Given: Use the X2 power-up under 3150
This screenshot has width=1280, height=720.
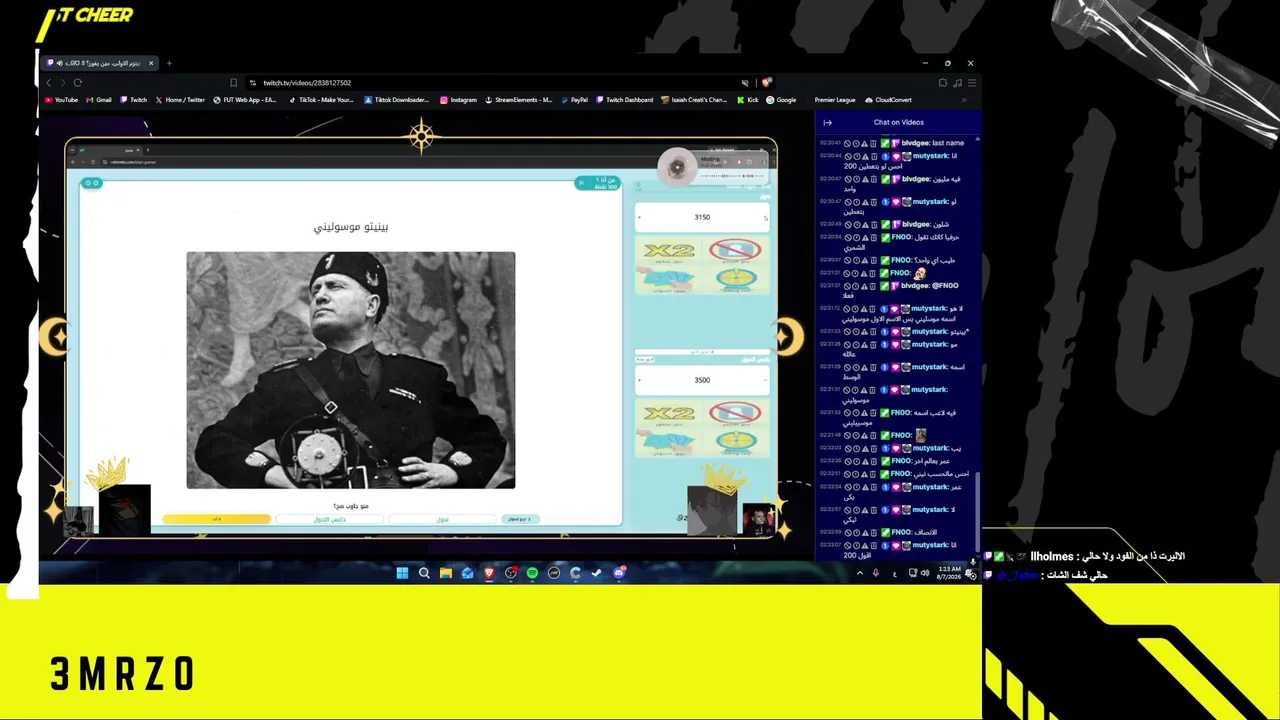Looking at the screenshot, I should coord(669,251).
